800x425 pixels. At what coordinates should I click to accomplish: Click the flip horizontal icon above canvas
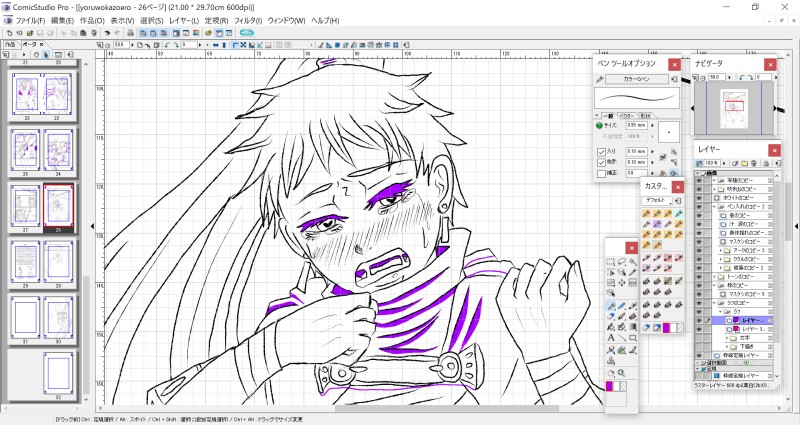(215, 45)
